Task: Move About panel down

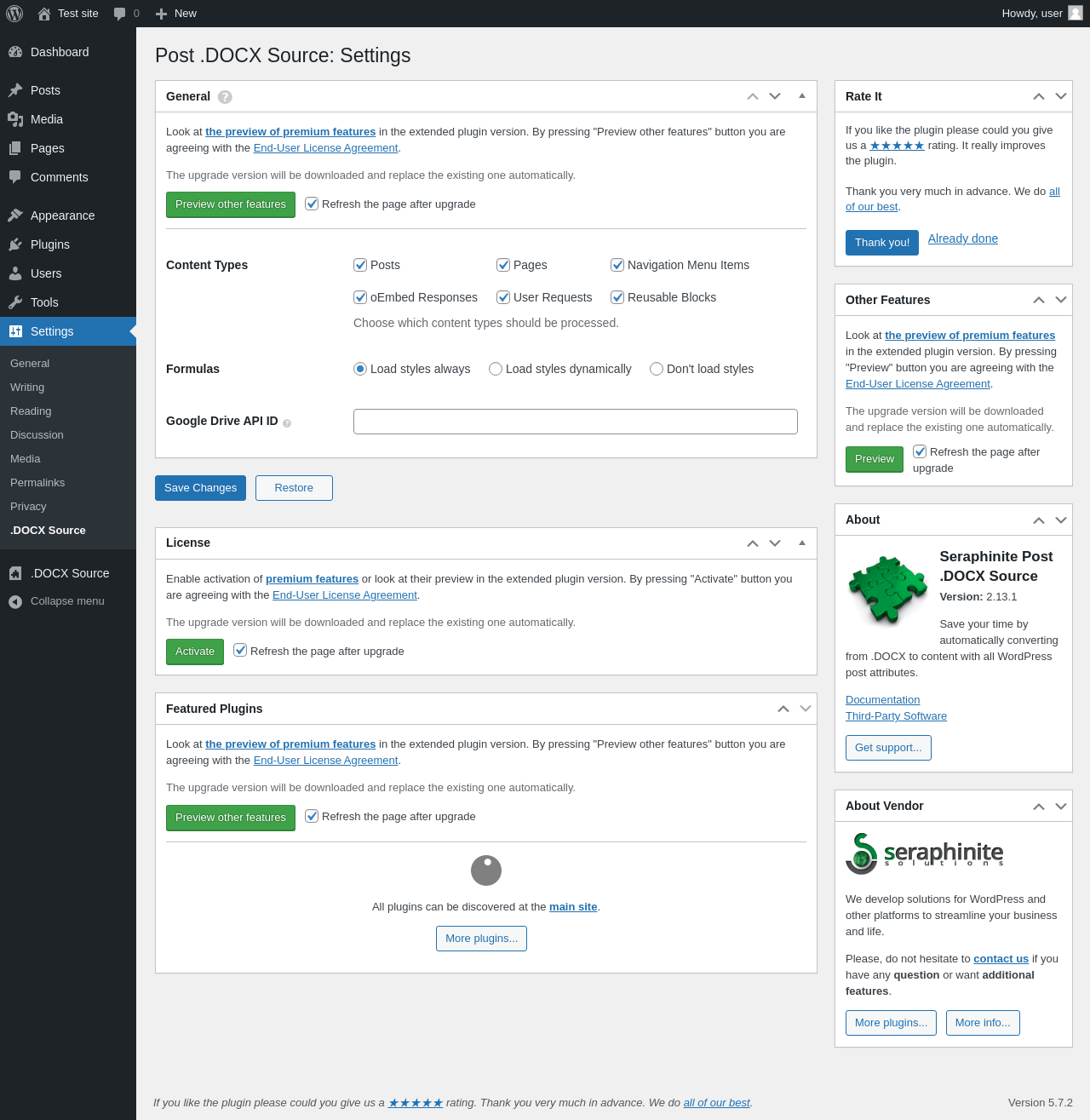Action: coord(1061,520)
